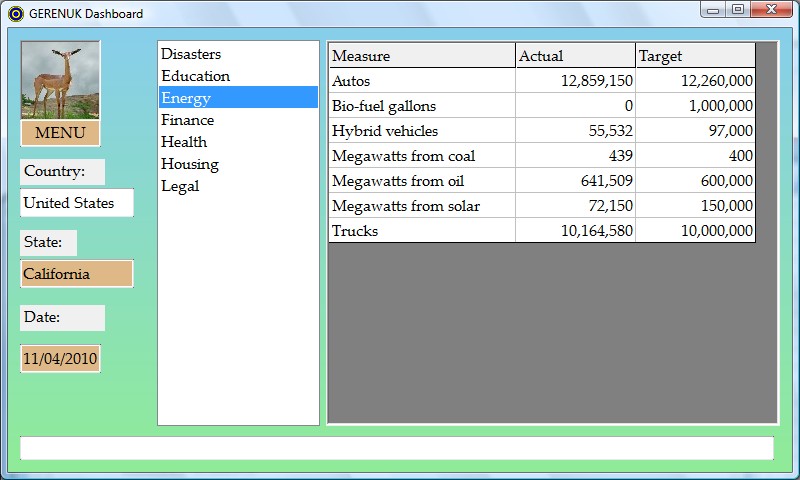Select Education in the category list
This screenshot has height=480, width=800.
195,76
